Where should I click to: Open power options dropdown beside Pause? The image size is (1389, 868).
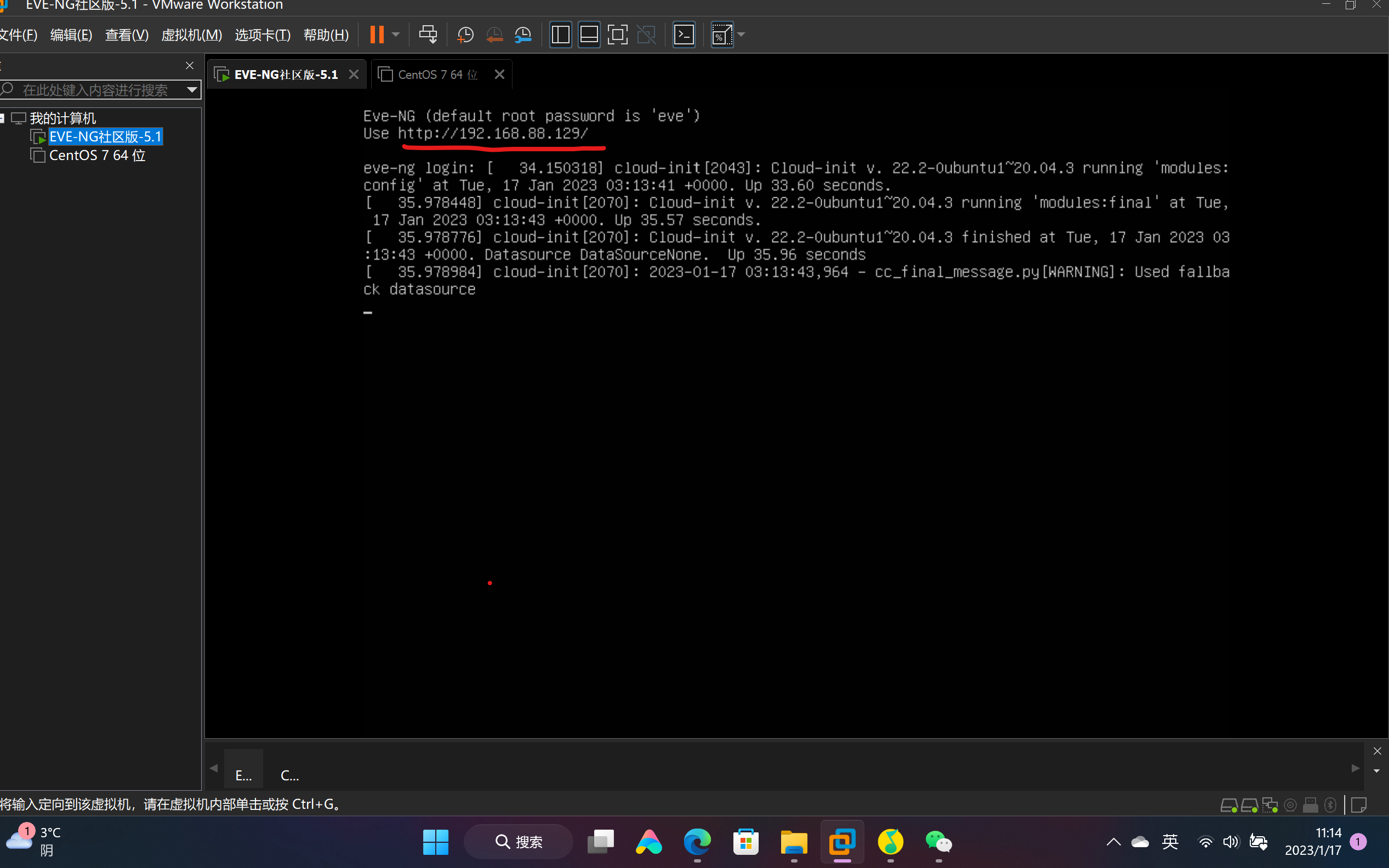396,35
